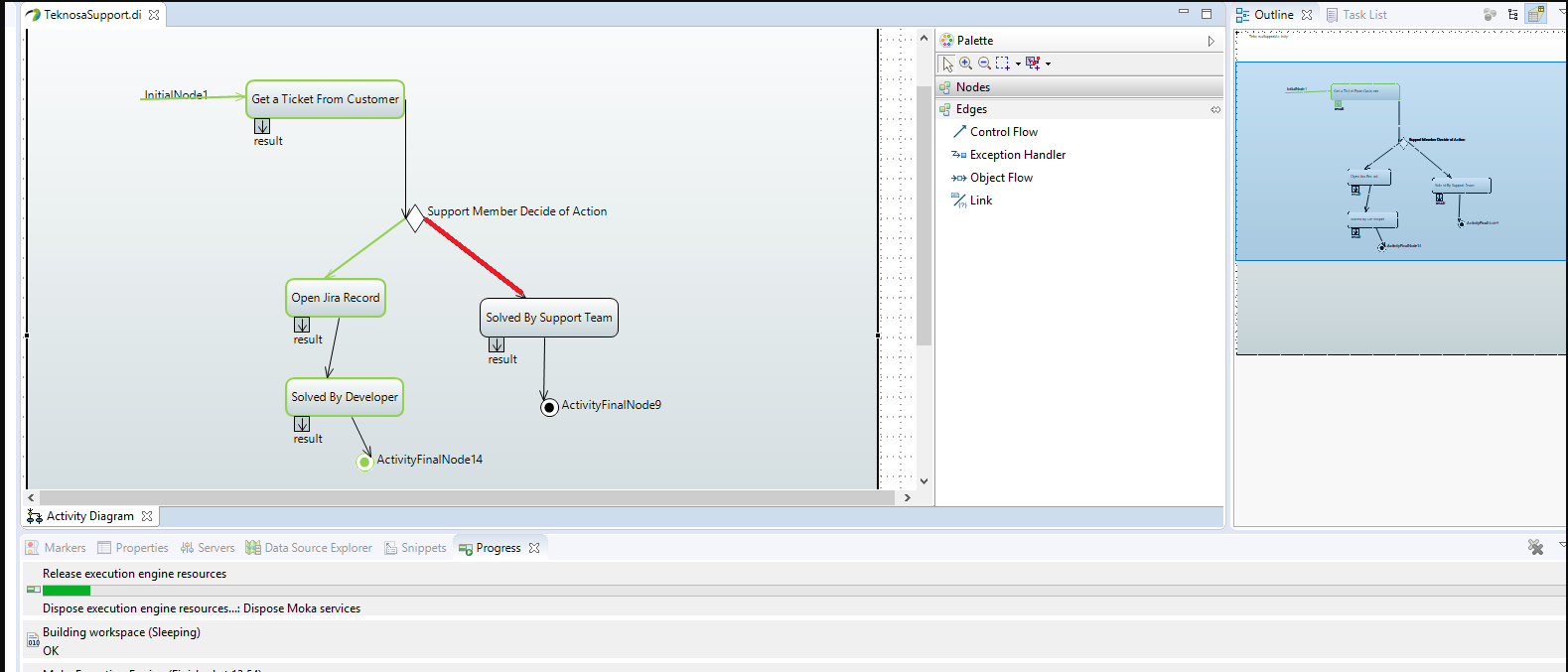Collapse the Palette using its triangle arrow

(1211, 41)
